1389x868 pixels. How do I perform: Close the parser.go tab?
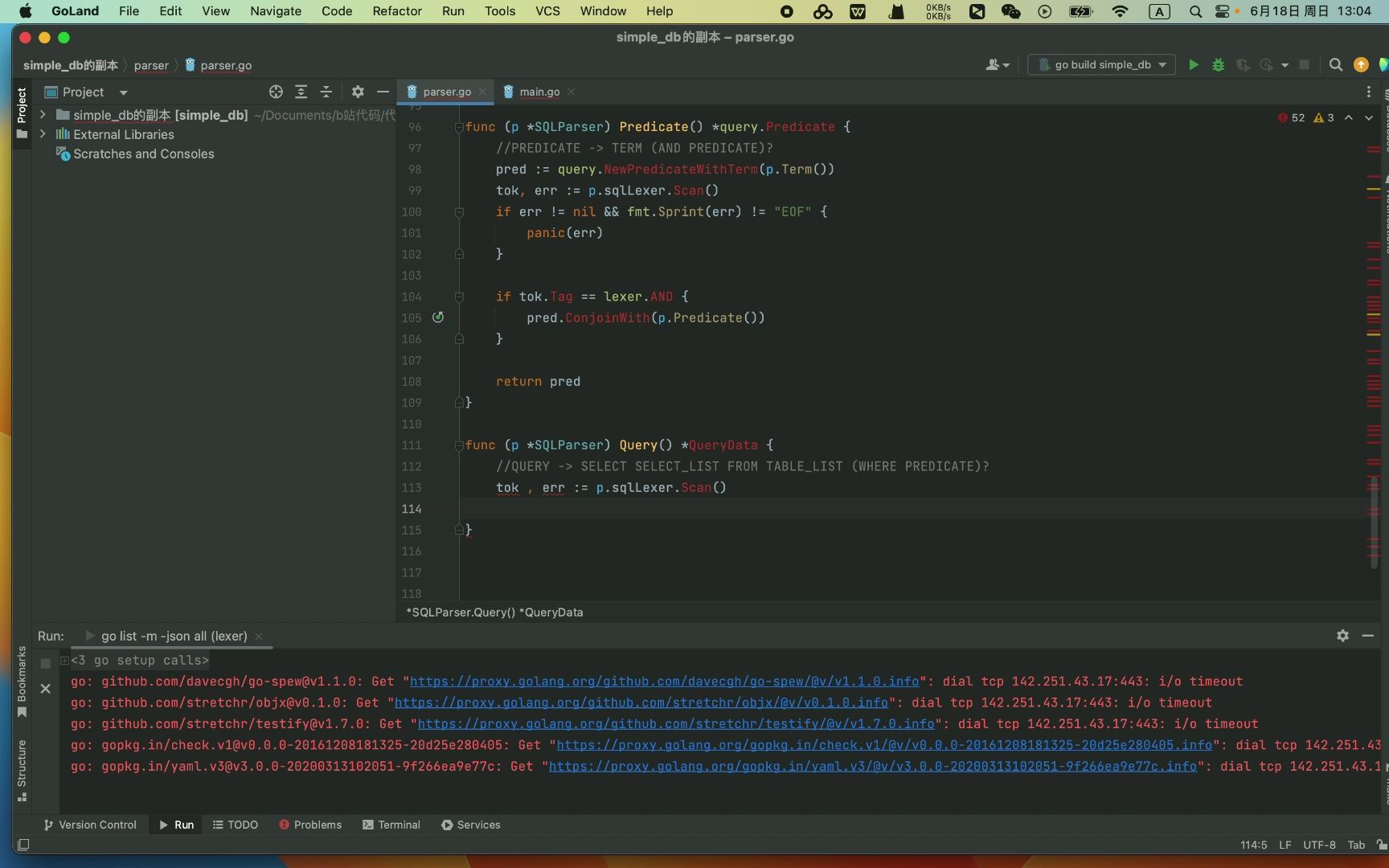[x=482, y=92]
